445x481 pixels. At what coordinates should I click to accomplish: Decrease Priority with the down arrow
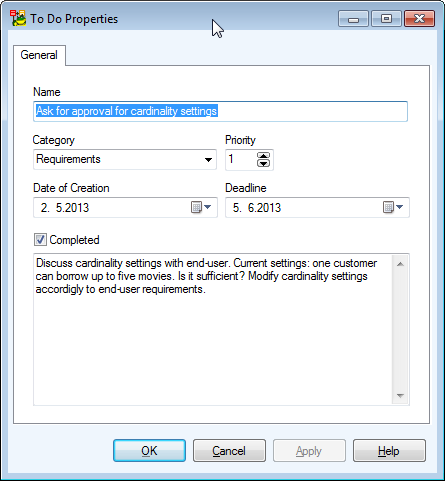point(263,163)
